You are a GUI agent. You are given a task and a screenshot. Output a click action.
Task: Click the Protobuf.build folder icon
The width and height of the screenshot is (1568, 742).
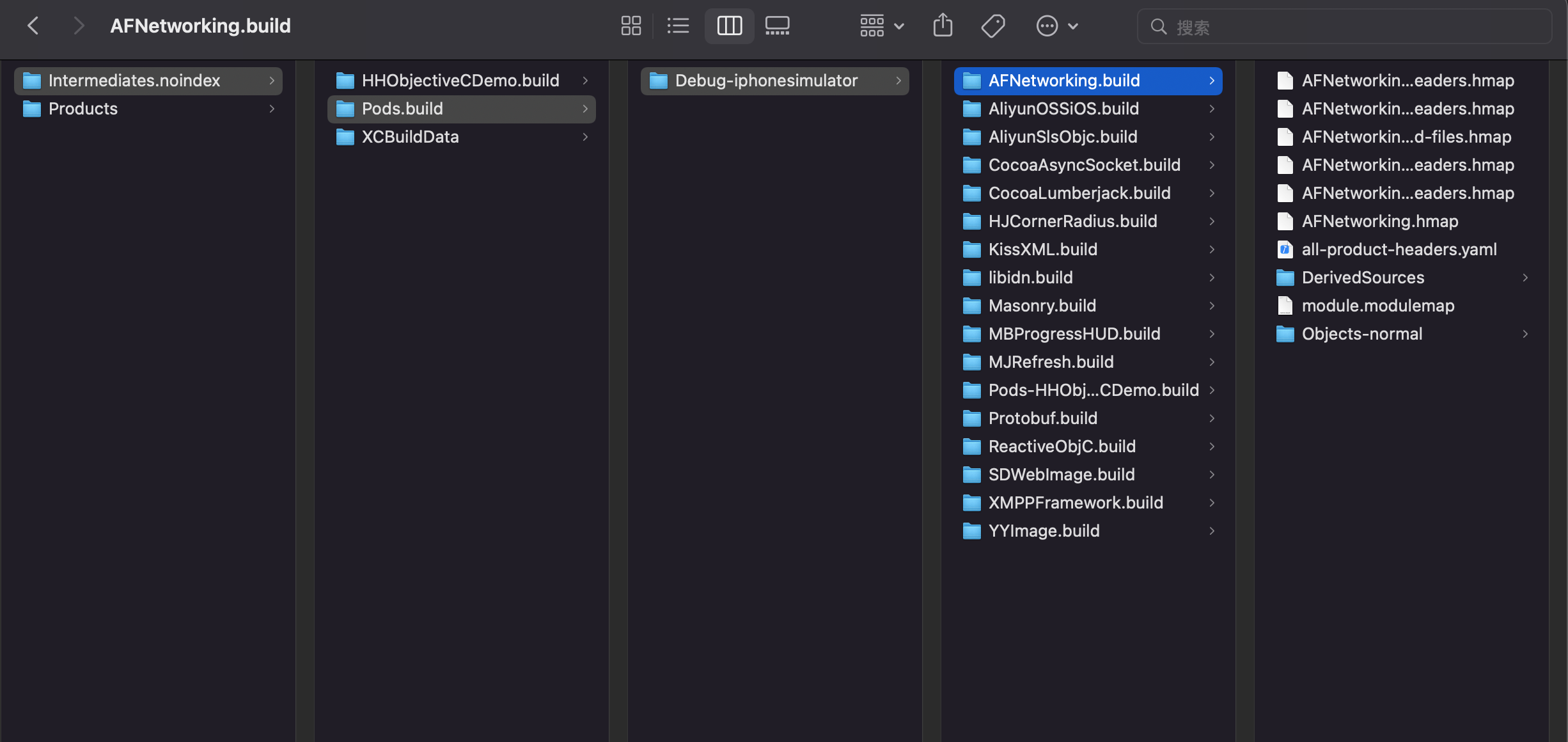pyautogui.click(x=972, y=418)
